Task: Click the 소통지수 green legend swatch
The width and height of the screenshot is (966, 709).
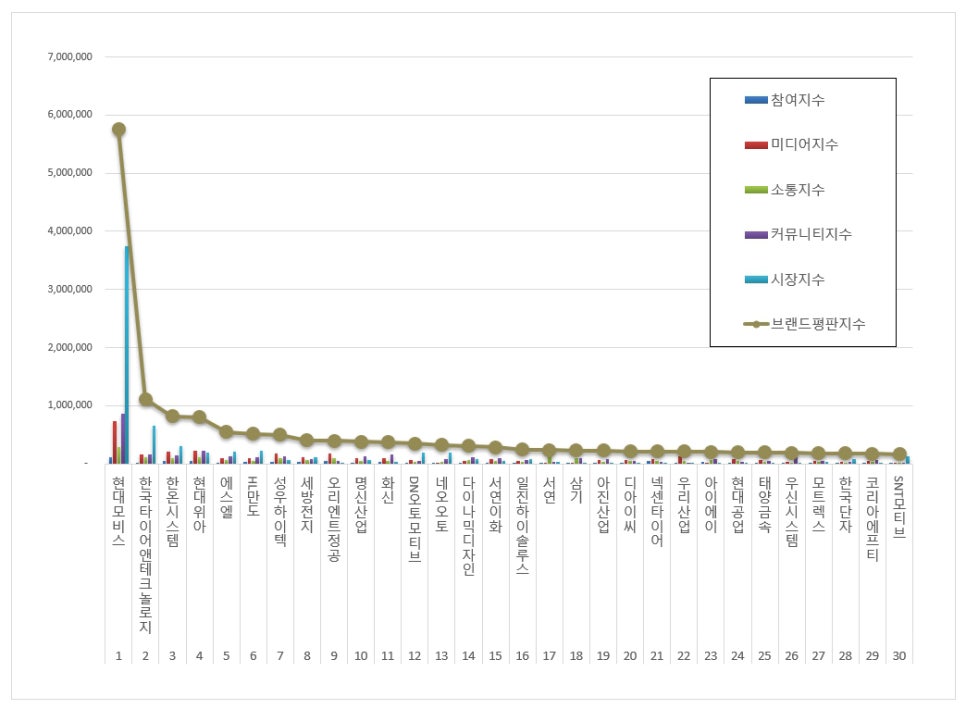Action: click(x=756, y=190)
